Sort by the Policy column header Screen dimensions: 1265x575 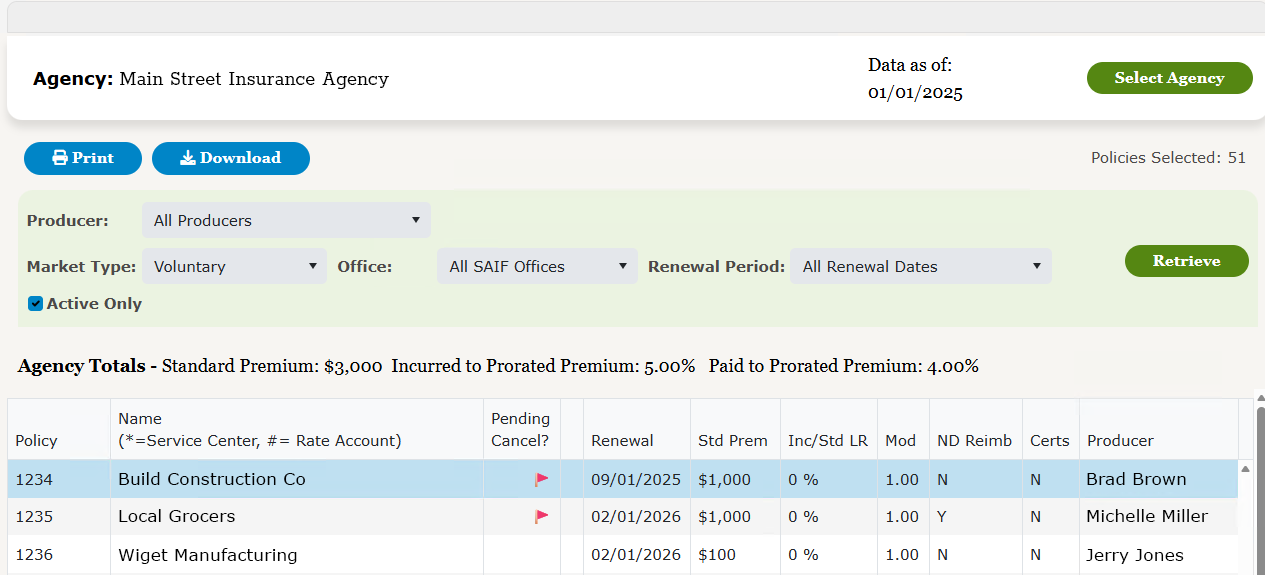[x=37, y=441]
